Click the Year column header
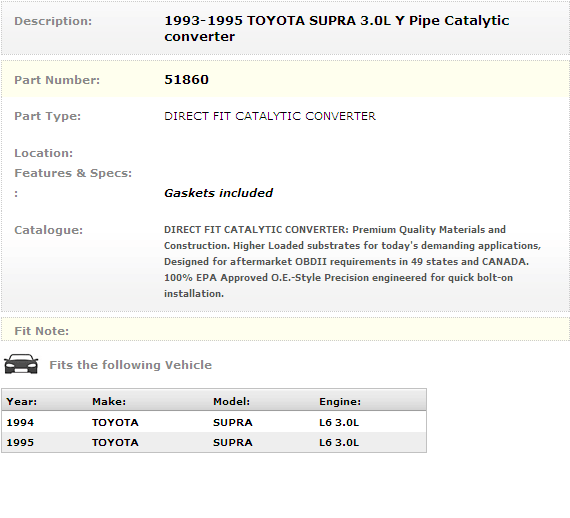The height and width of the screenshot is (518, 570). (22, 401)
